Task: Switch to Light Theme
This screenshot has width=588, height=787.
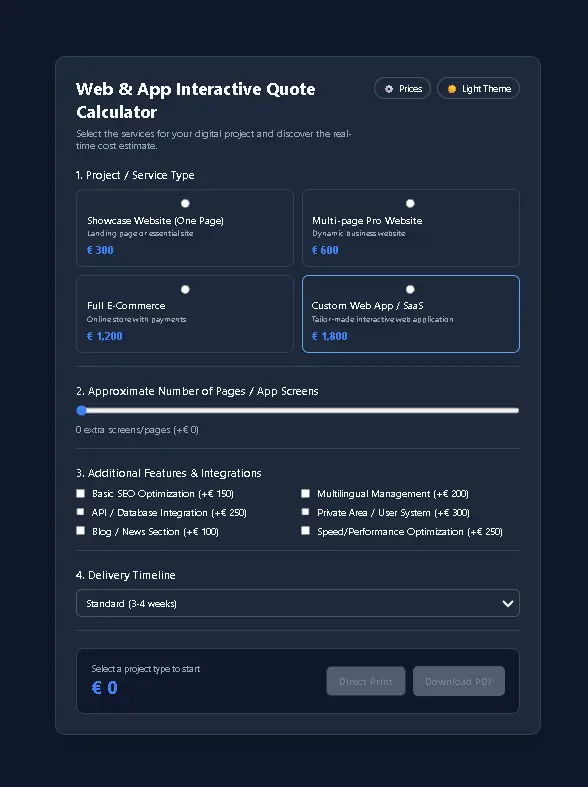Action: pyautogui.click(x=478, y=88)
